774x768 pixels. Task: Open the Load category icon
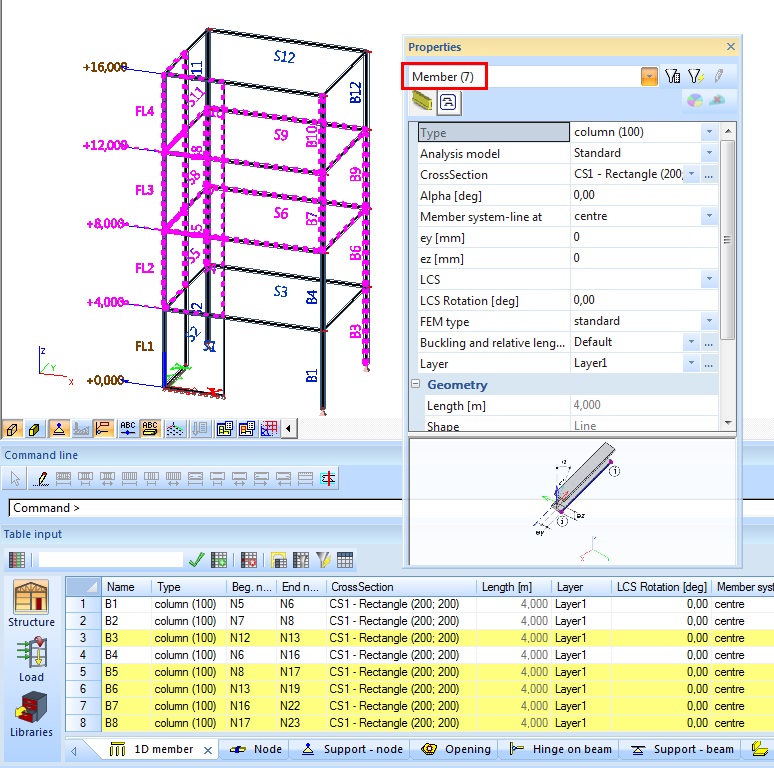[31, 658]
